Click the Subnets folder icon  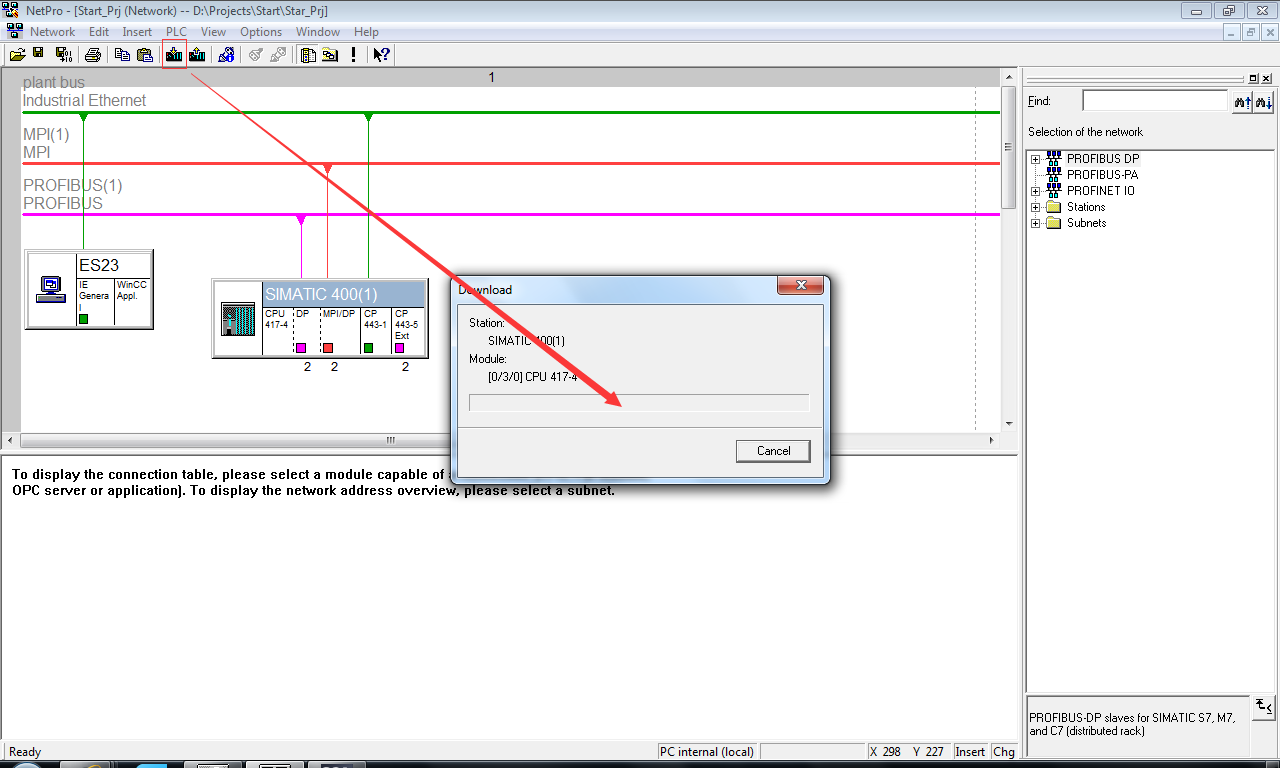[1053, 223]
